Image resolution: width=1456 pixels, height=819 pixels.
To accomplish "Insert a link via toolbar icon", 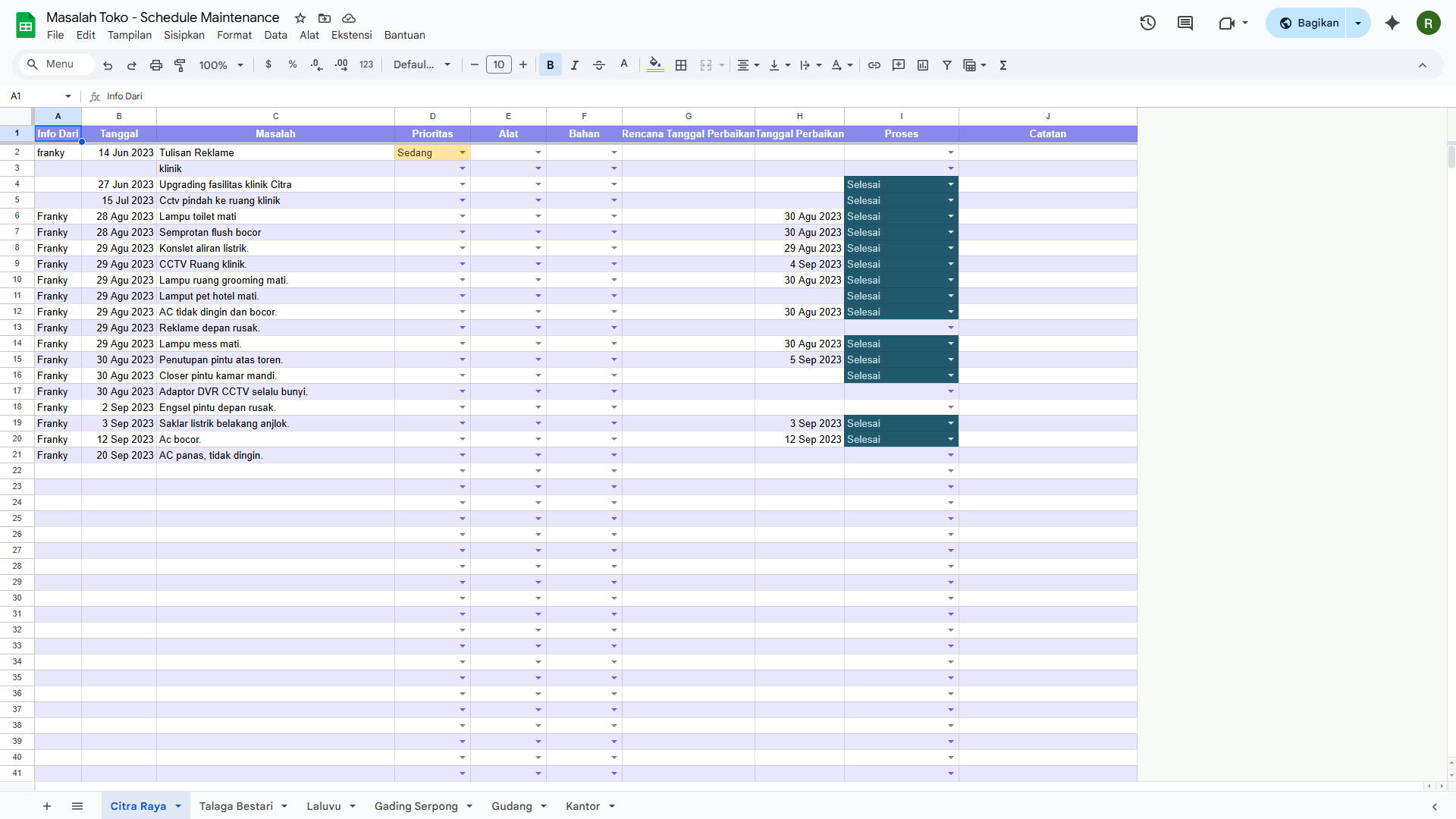I will [874, 65].
